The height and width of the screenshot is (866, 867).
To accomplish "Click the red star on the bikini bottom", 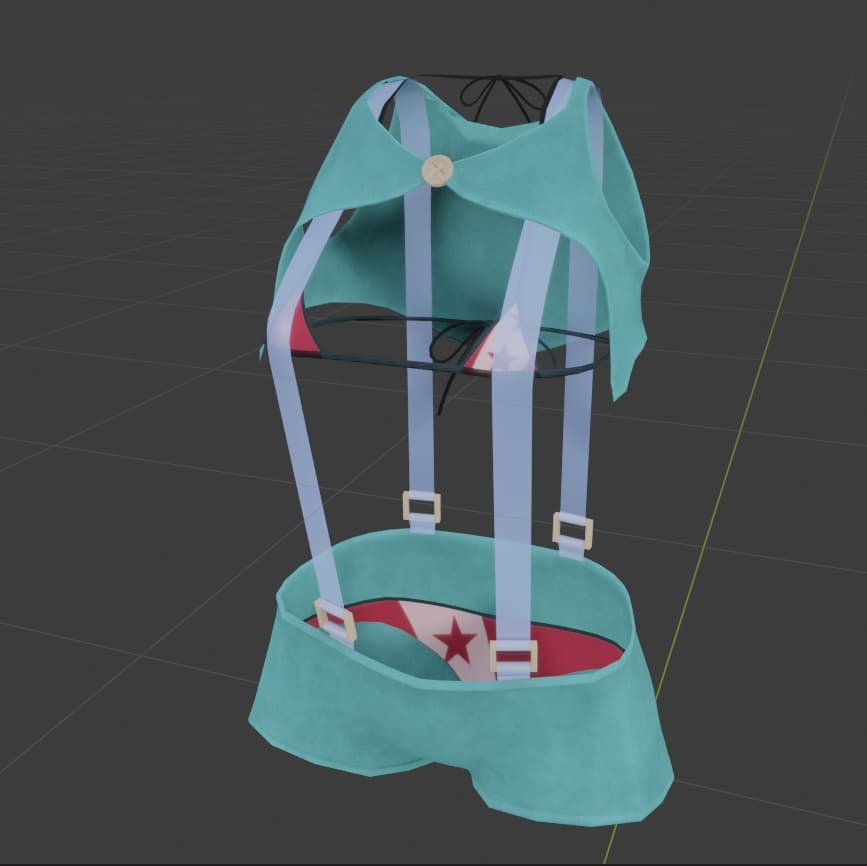I will pyautogui.click(x=456, y=639).
